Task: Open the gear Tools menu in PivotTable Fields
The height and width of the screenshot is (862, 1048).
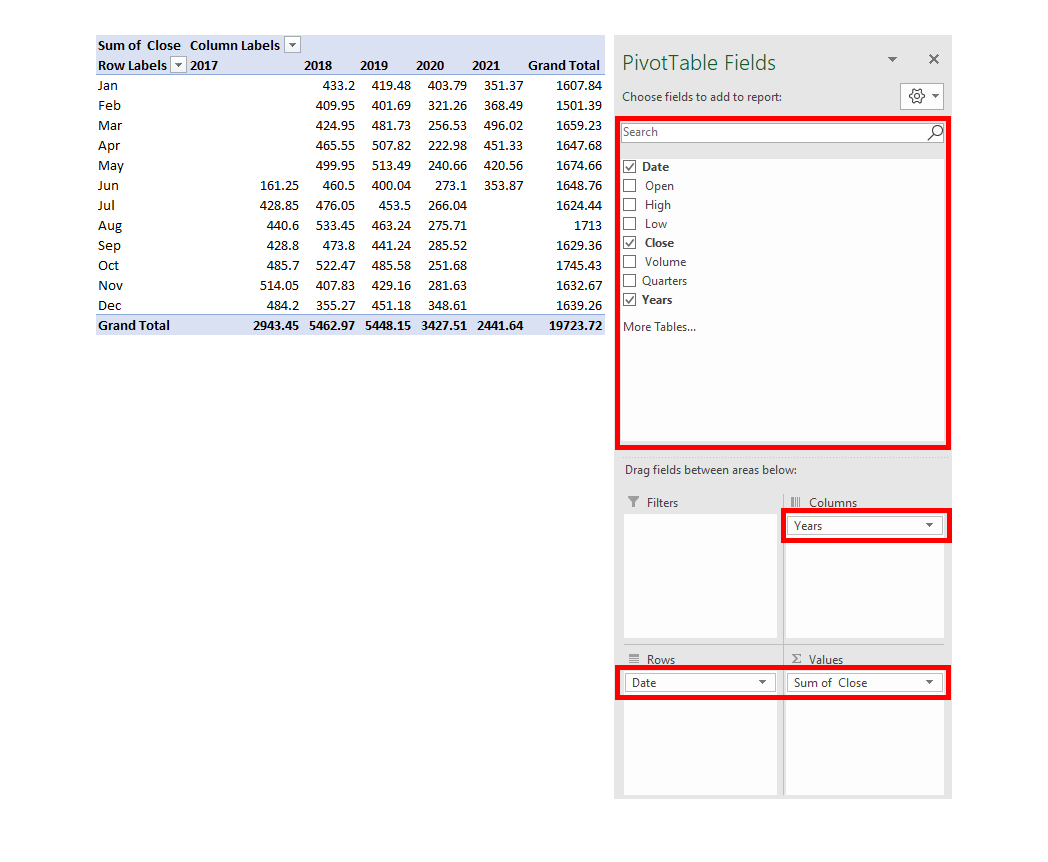Action: pyautogui.click(x=922, y=96)
